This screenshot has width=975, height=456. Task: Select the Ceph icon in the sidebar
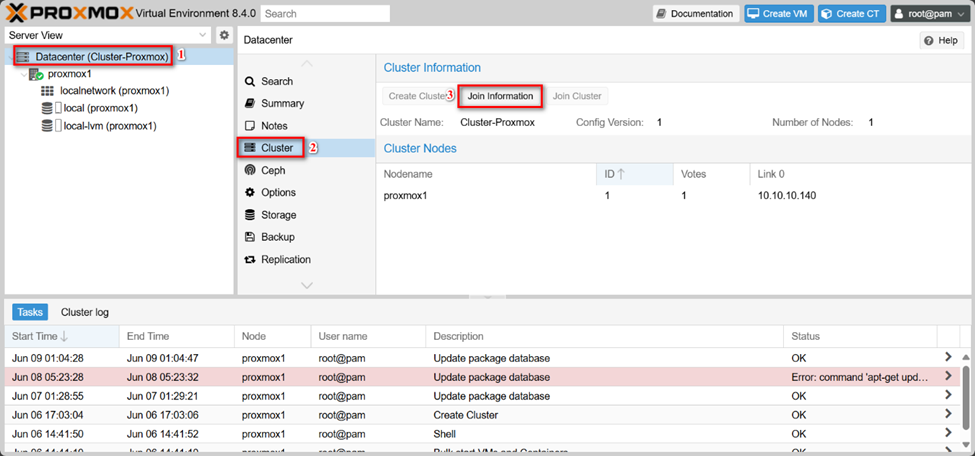click(251, 170)
